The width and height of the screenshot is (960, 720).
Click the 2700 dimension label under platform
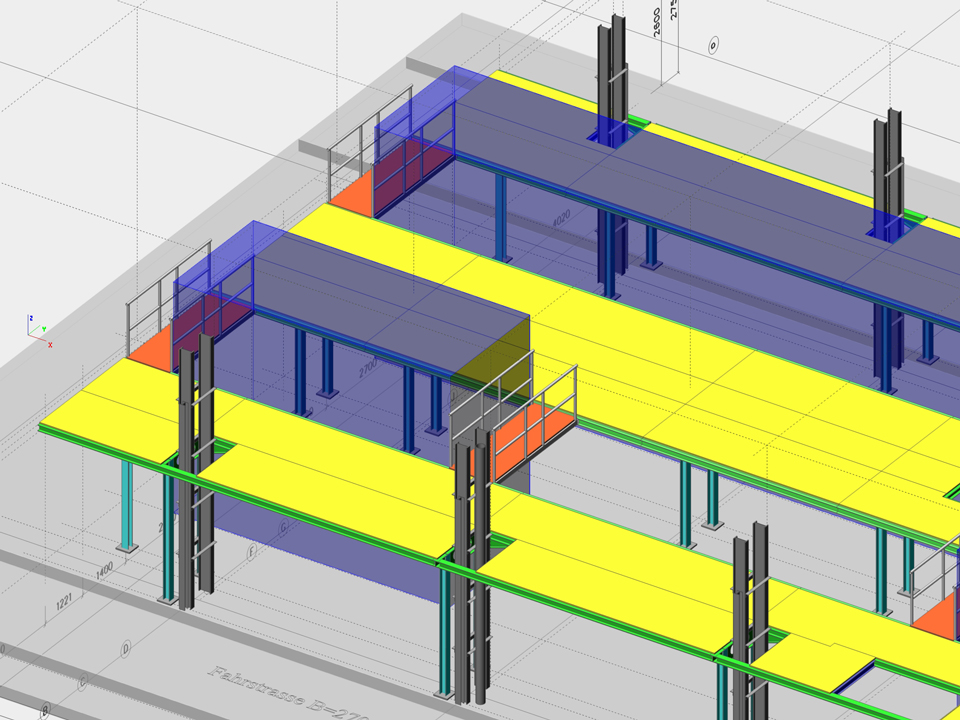(x=368, y=369)
